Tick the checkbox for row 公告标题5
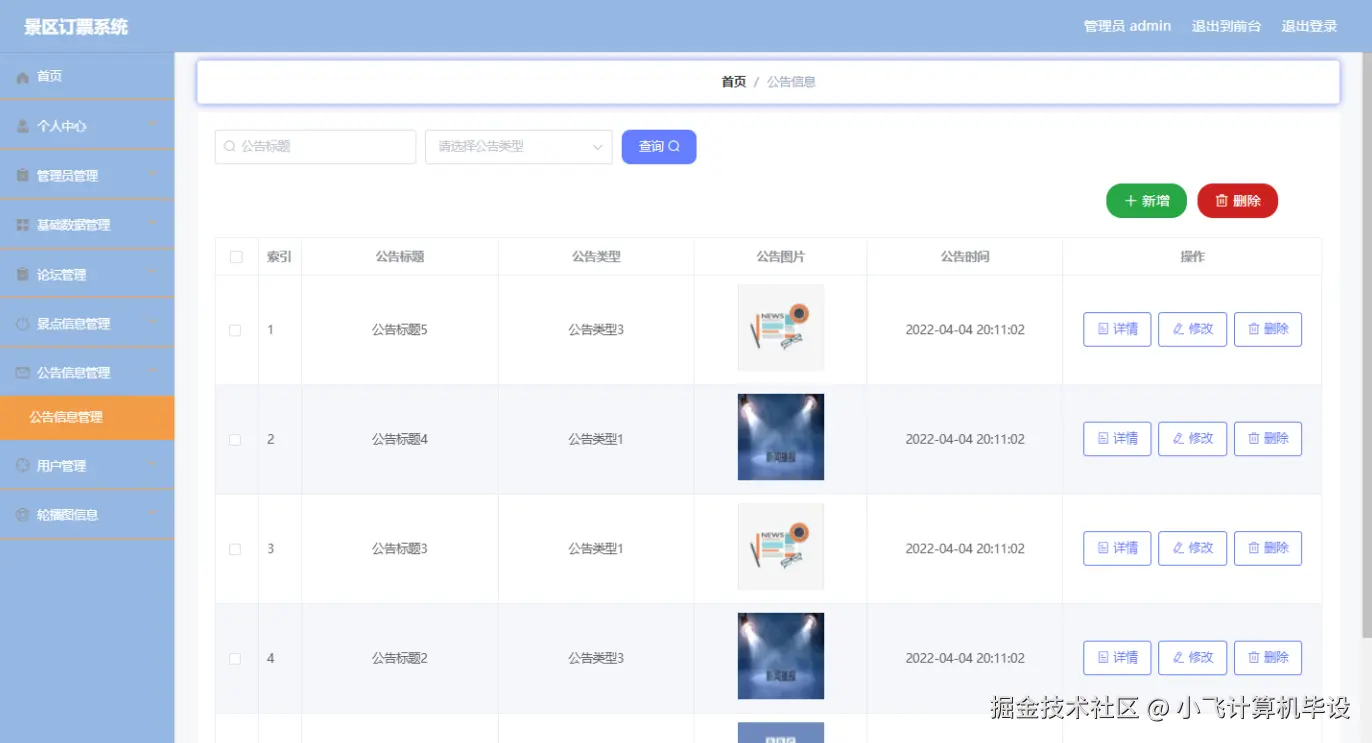This screenshot has height=743, width=1372. (x=235, y=330)
